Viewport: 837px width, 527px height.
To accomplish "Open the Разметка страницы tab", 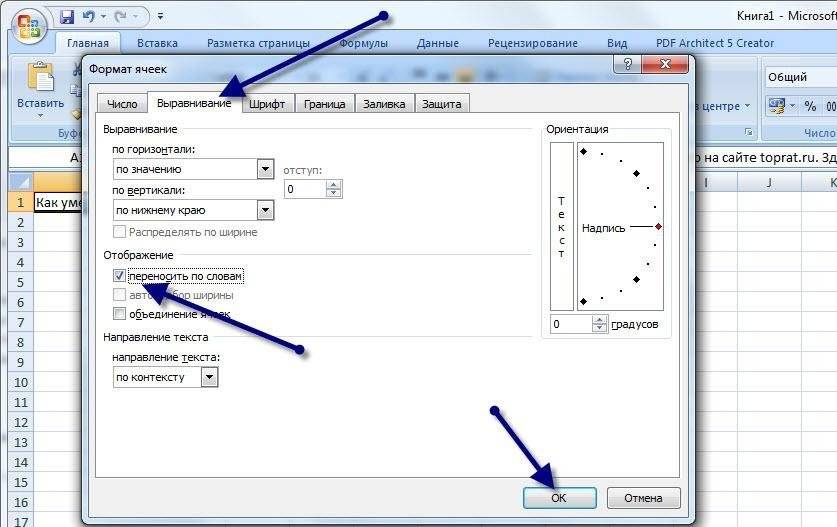I will pos(258,43).
